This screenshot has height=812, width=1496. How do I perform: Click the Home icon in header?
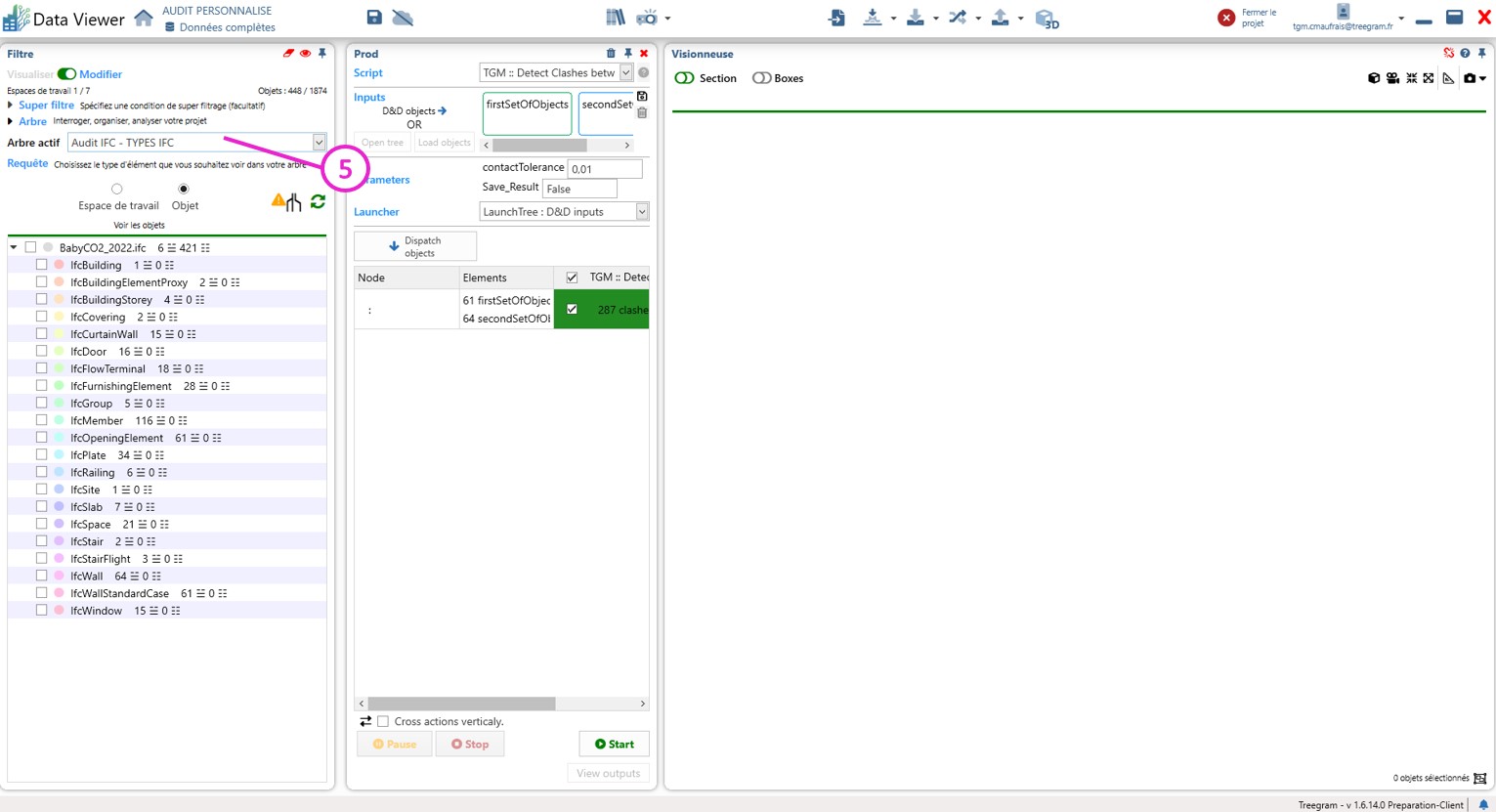tap(144, 18)
